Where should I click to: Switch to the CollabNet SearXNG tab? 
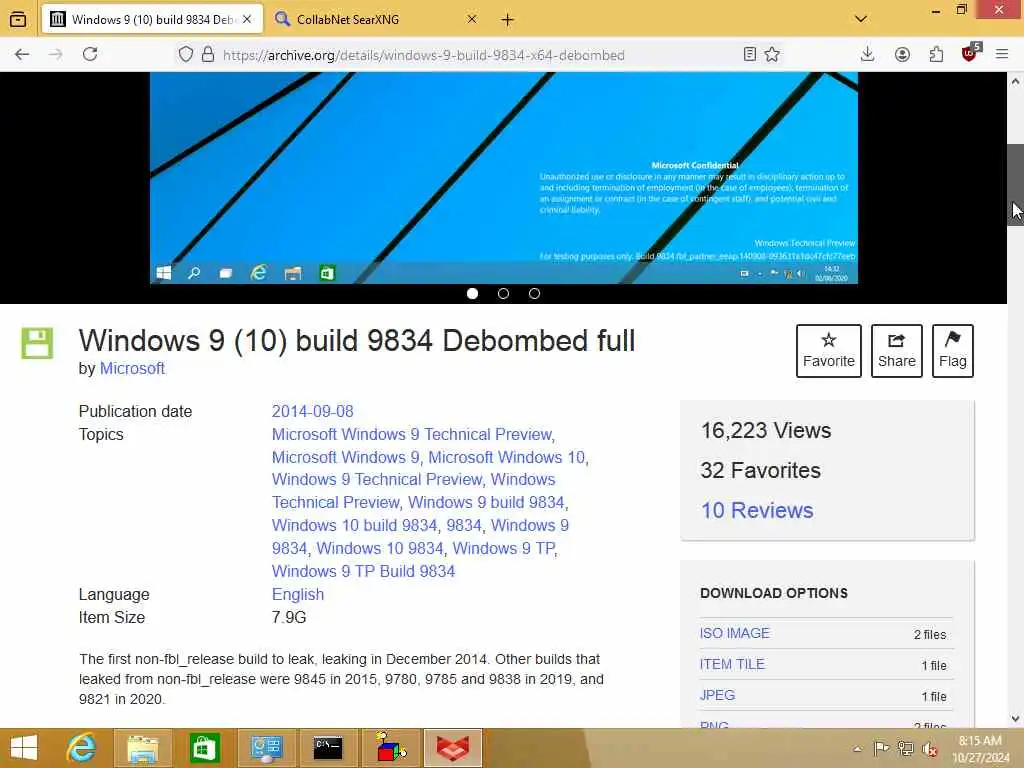click(x=374, y=20)
